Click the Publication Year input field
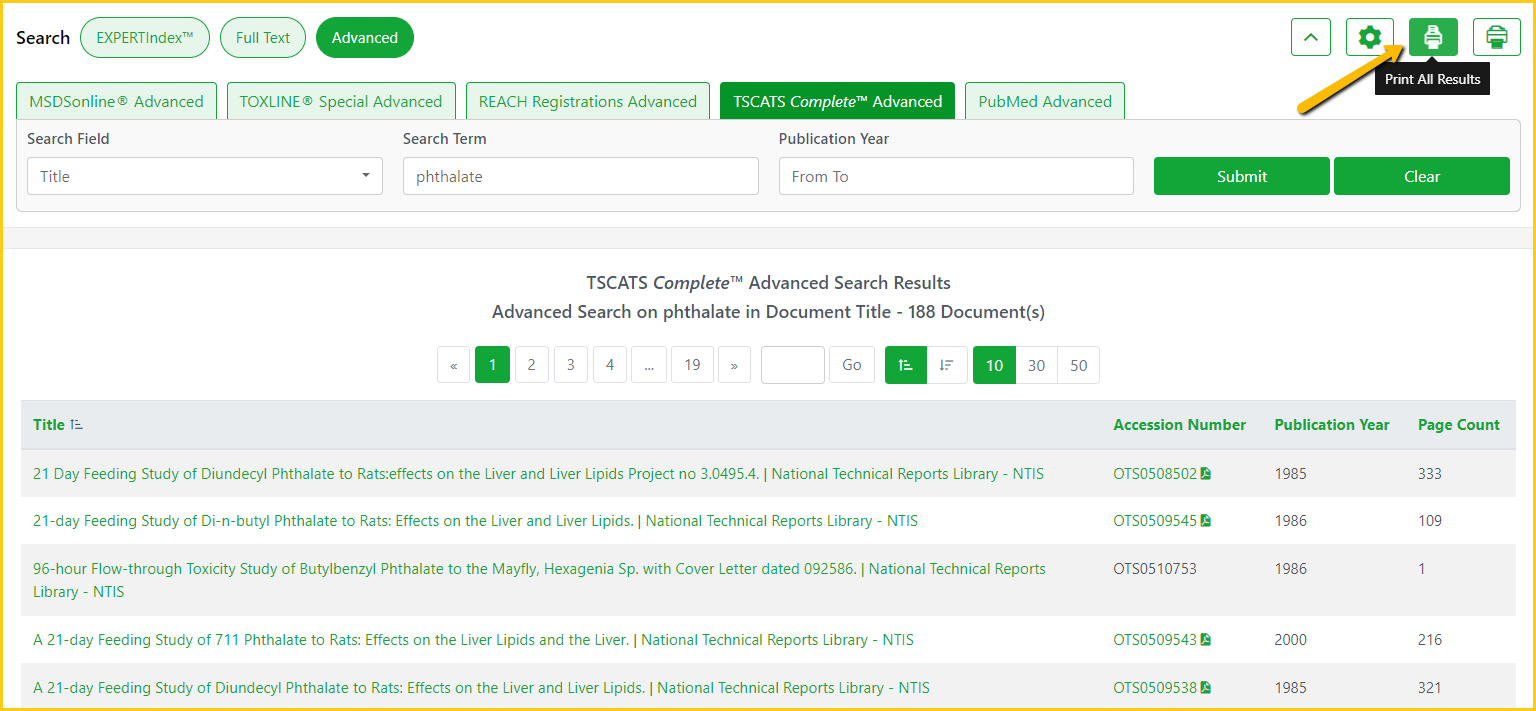Viewport: 1536px width, 711px height. point(955,176)
